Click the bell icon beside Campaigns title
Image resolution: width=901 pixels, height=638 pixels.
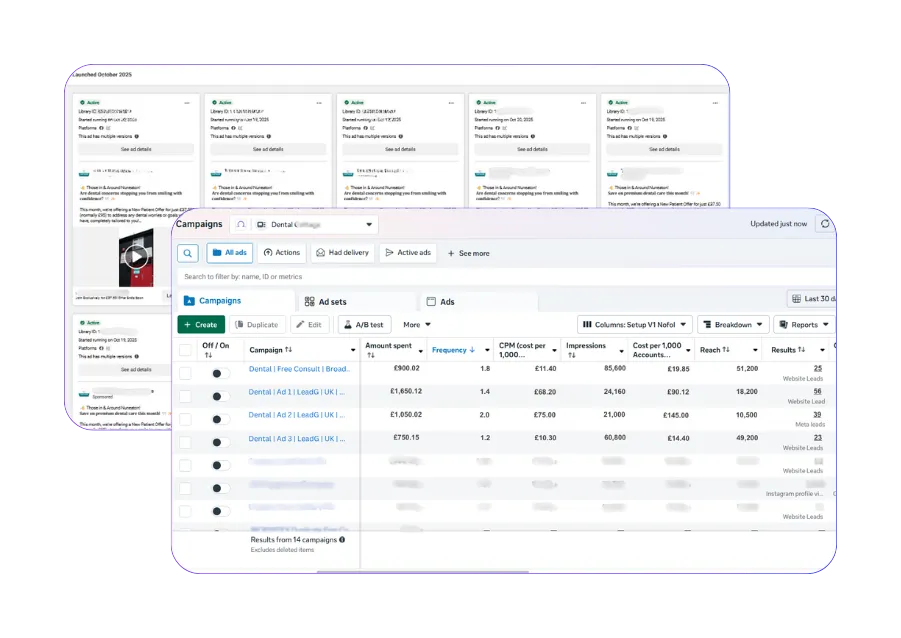tap(241, 224)
